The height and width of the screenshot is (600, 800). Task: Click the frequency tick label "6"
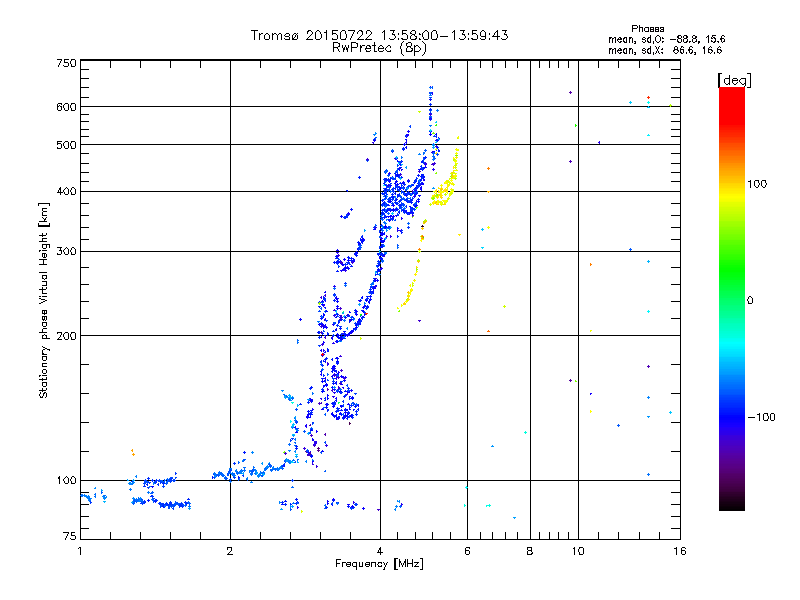click(467, 551)
